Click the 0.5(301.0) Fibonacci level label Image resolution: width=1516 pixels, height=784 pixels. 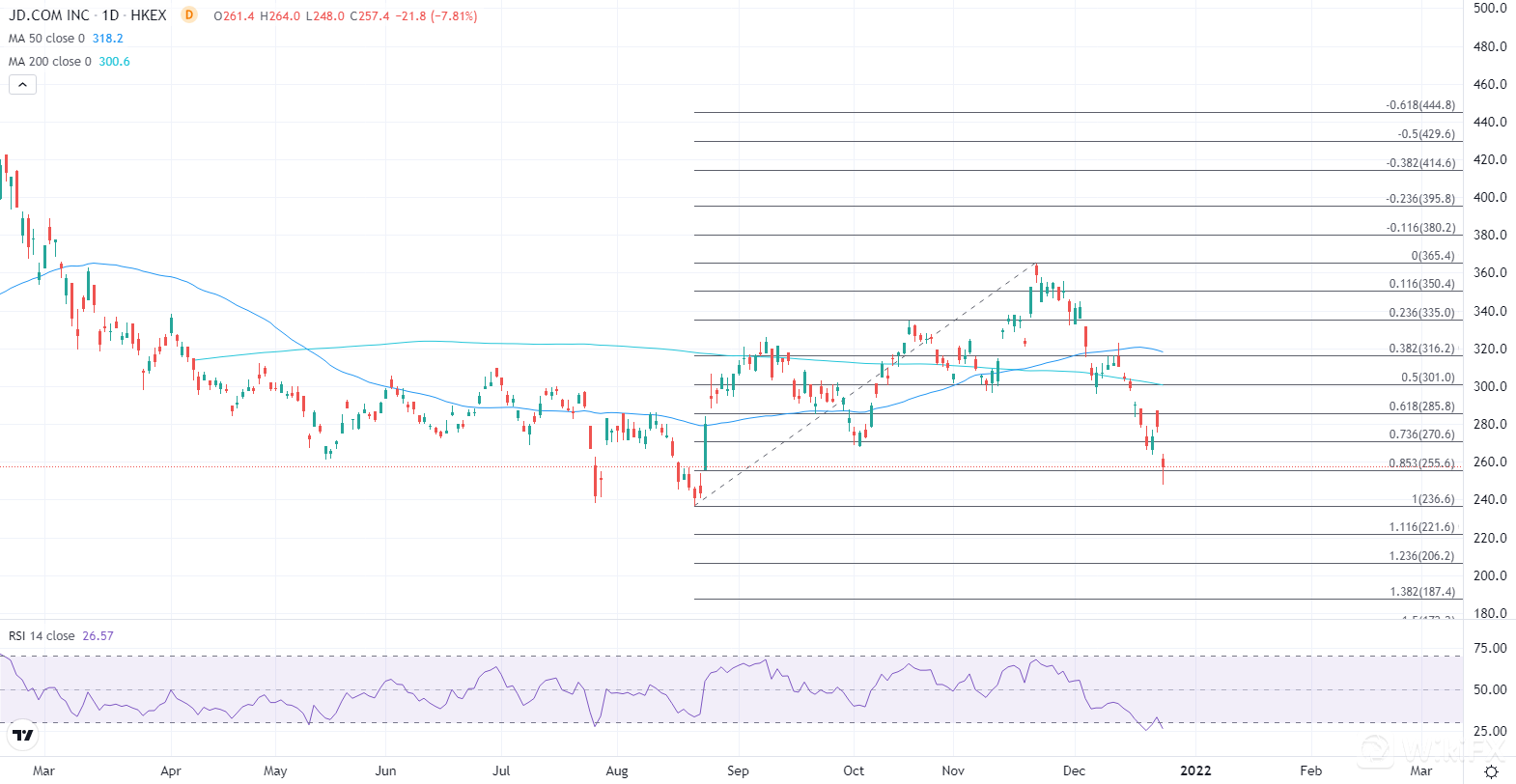1427,378
